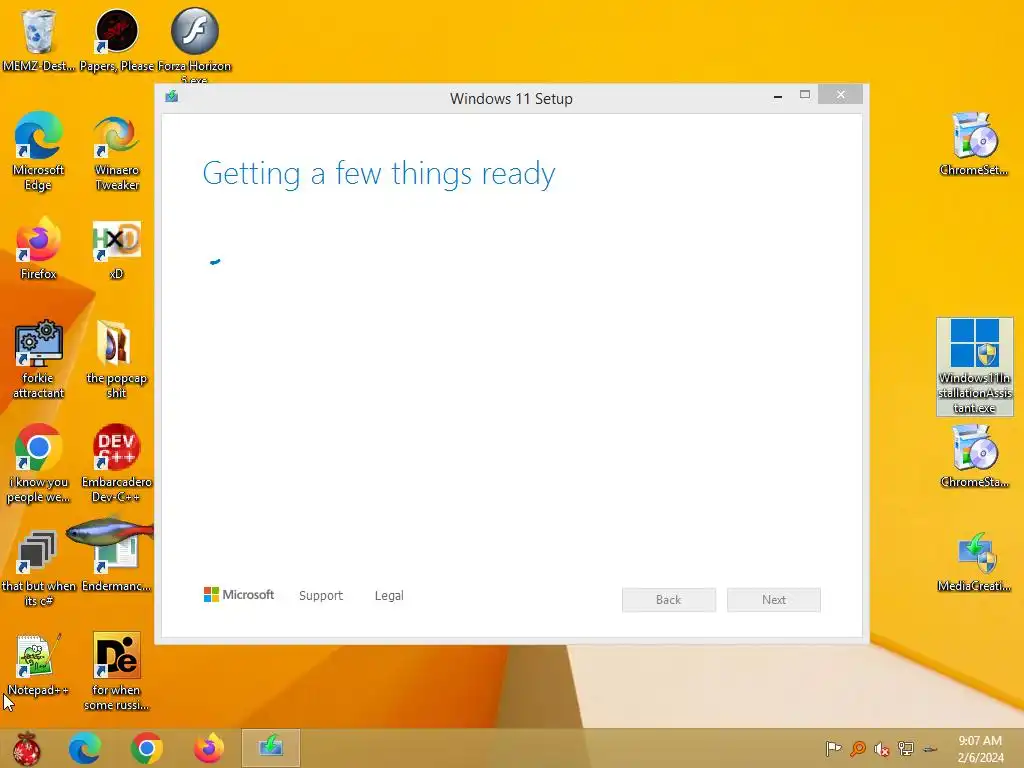Click the Windows 11 Setup title bar icon
The image size is (1024, 768).
(x=172, y=97)
